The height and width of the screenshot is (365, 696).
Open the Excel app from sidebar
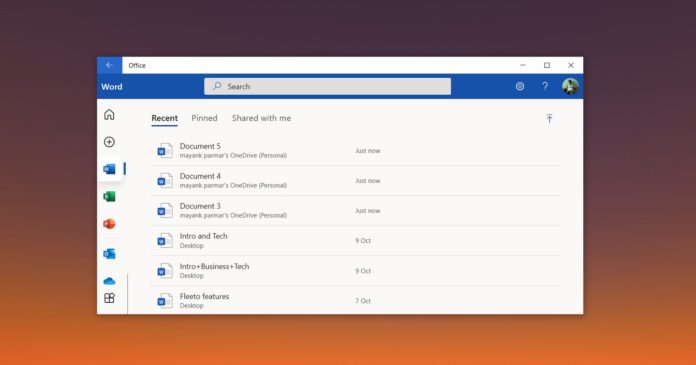[109, 196]
